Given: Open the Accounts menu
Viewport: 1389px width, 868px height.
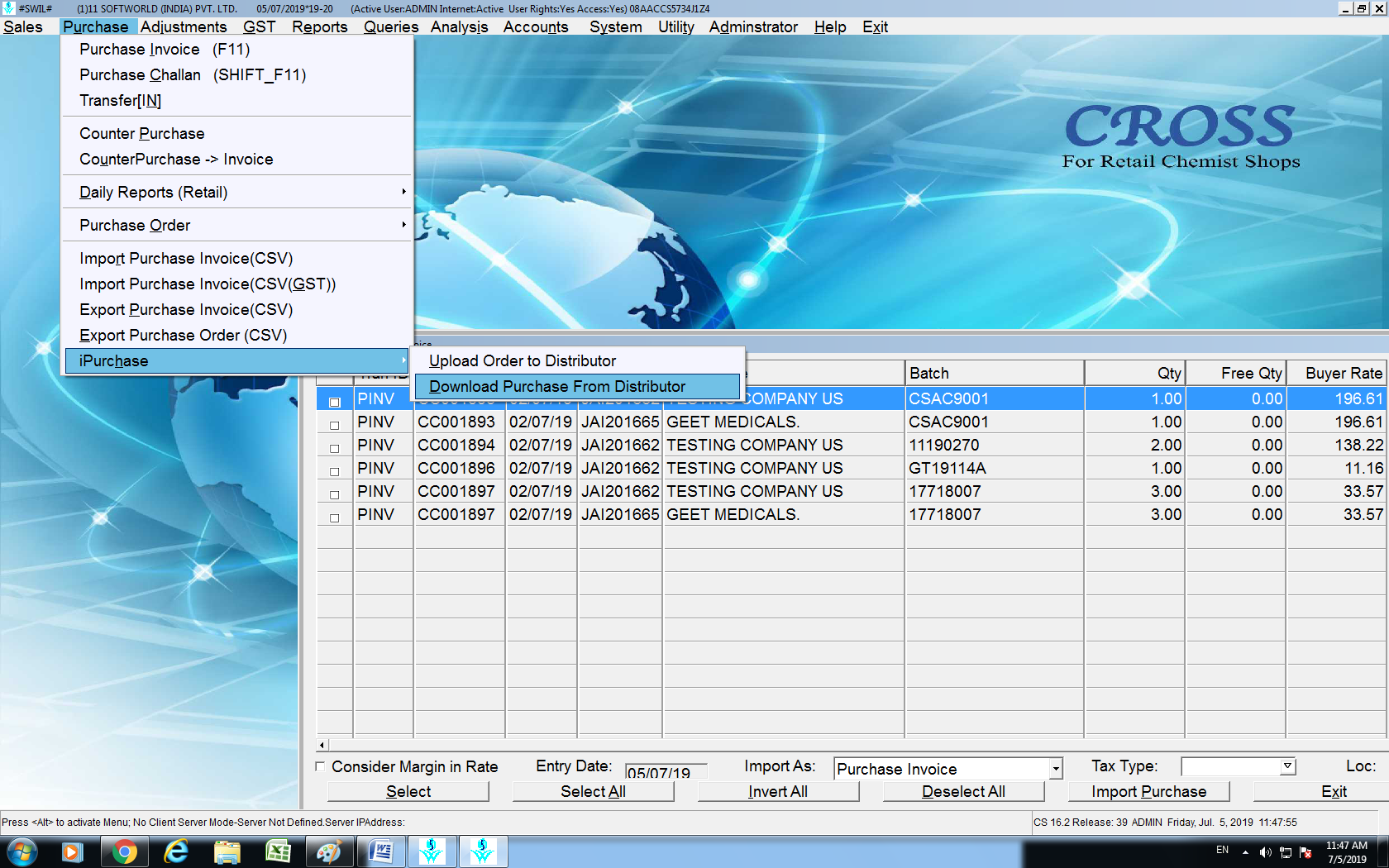Looking at the screenshot, I should pyautogui.click(x=536, y=26).
